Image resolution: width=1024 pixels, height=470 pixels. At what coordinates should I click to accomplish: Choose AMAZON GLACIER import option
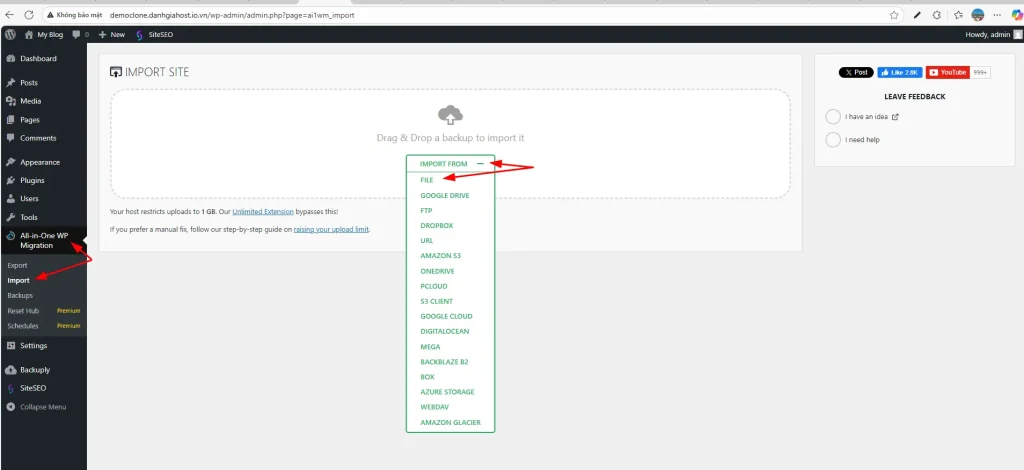pos(451,423)
